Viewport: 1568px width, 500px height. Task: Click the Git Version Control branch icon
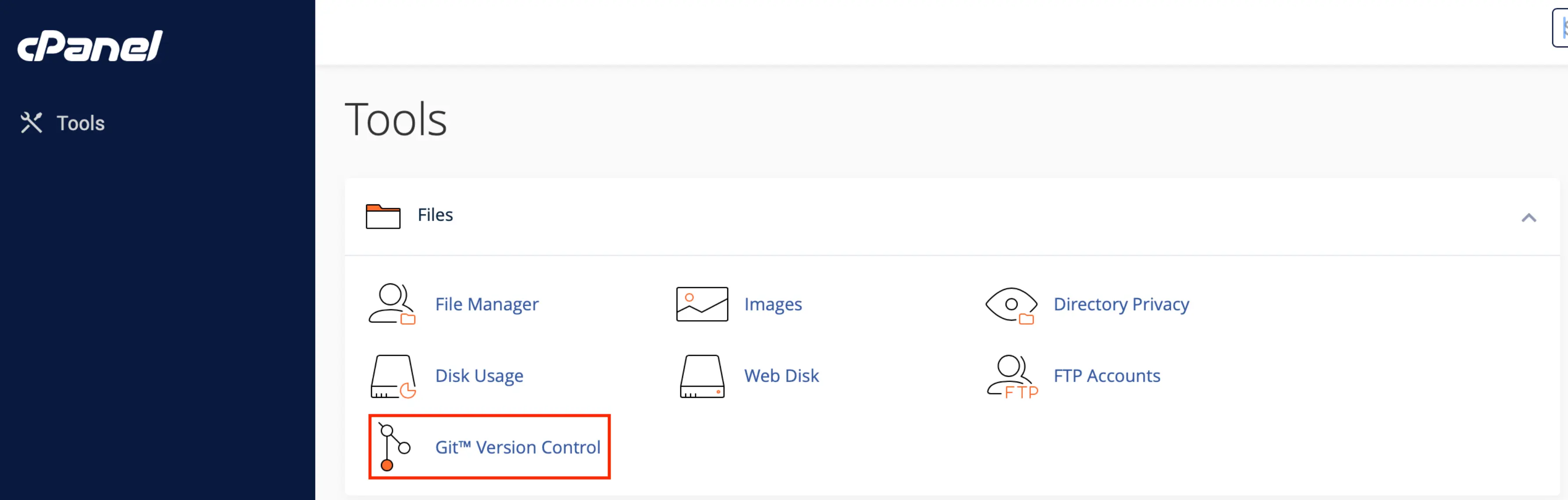coord(393,447)
